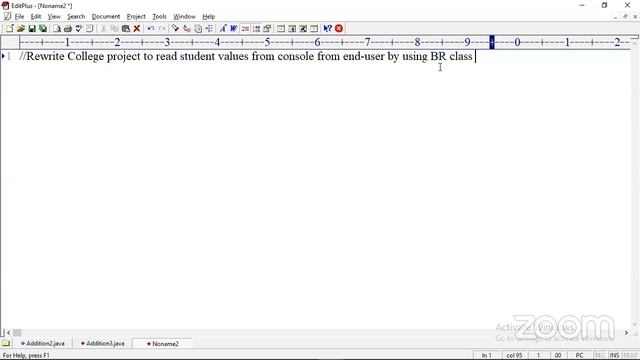
Task: Open the Preferences toolbar icon
Action: [267, 29]
